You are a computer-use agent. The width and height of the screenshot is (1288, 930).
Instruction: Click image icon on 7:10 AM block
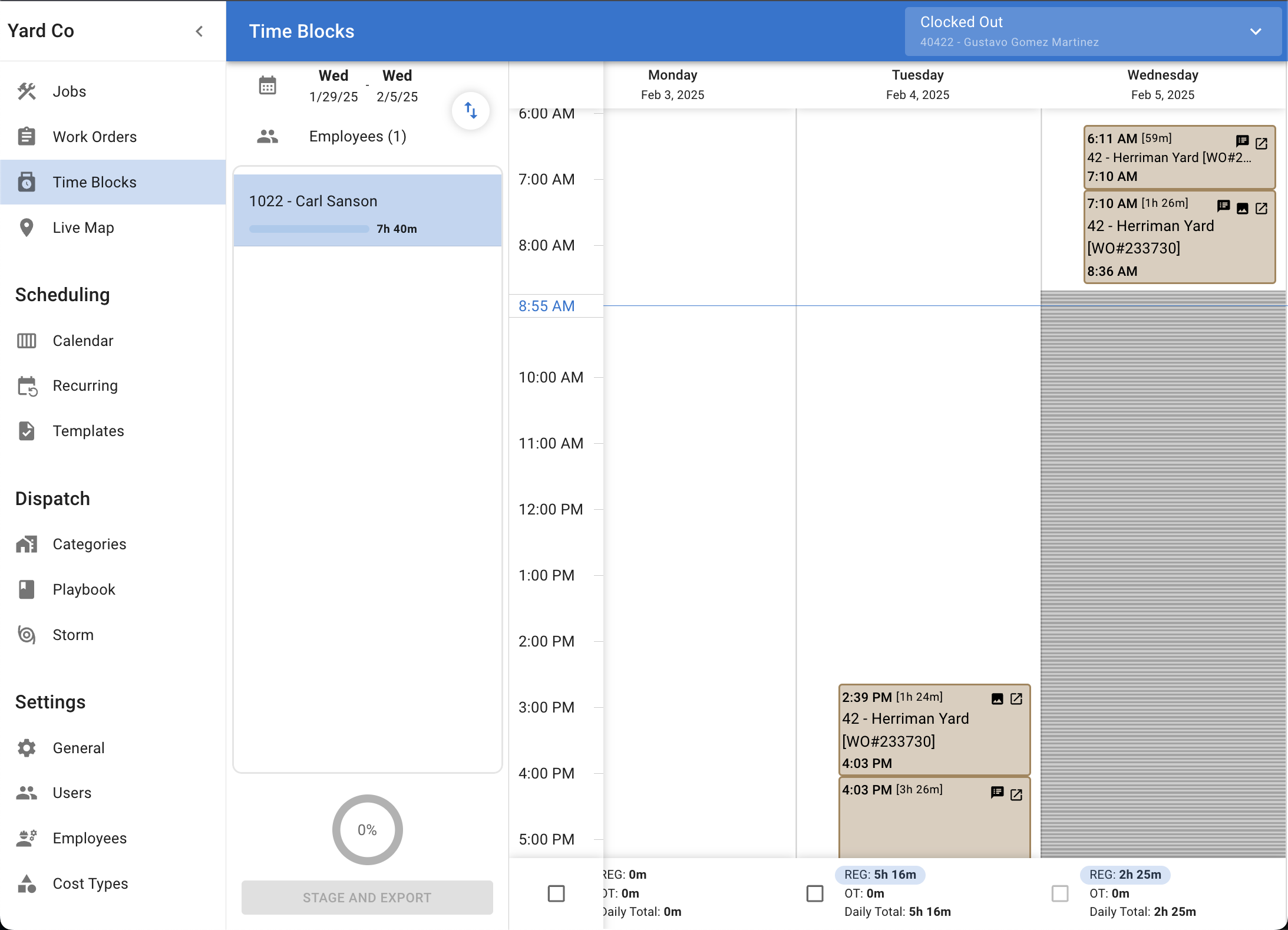pos(1243,209)
